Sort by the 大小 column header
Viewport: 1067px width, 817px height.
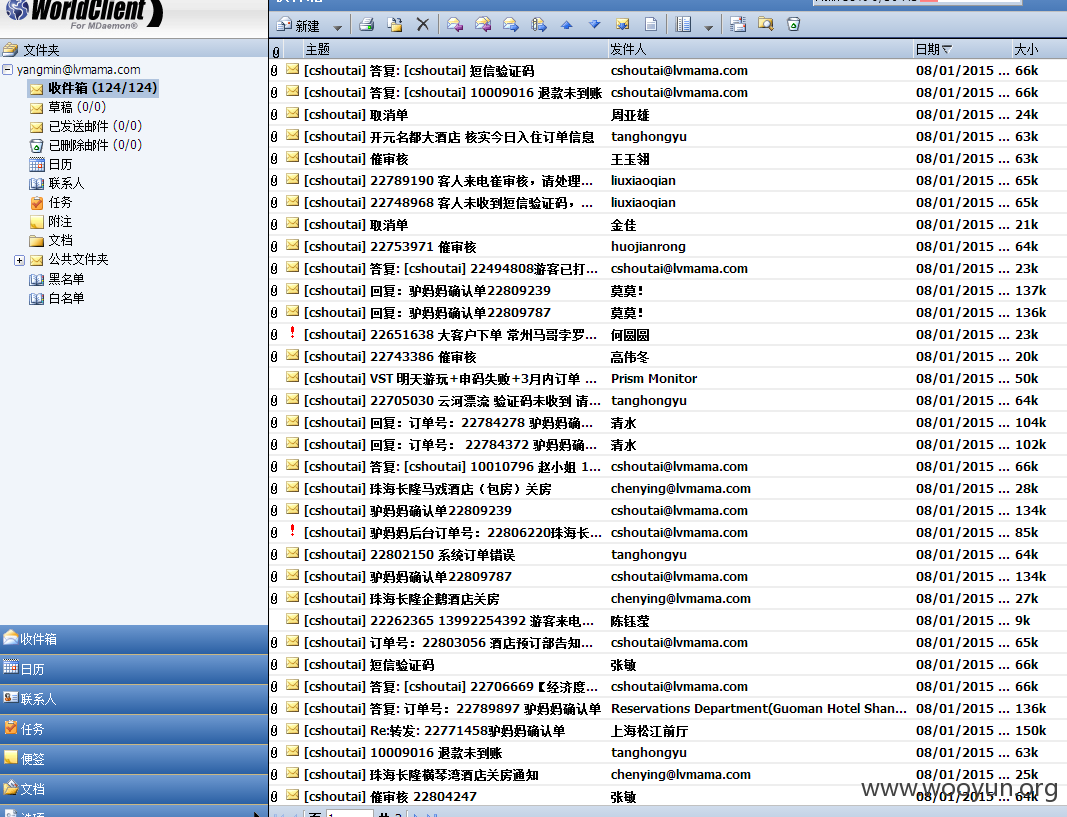tap(1038, 50)
